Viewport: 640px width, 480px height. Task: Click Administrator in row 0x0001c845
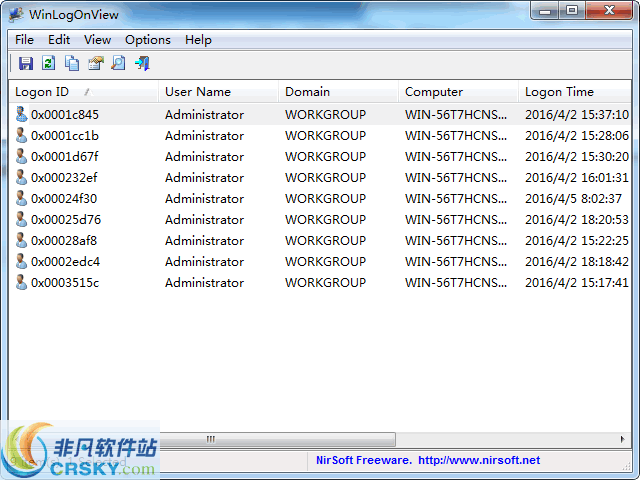tap(204, 115)
